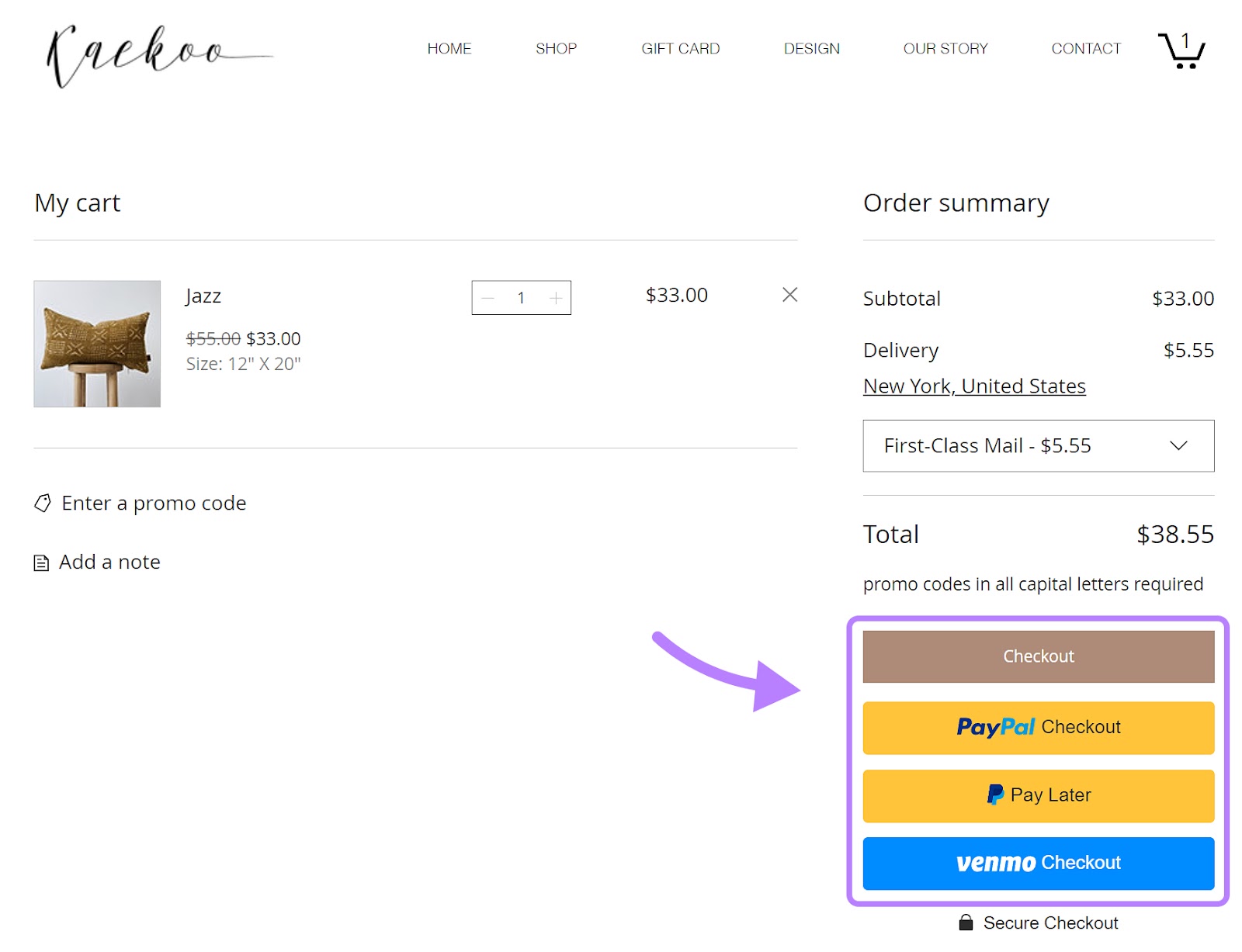Expand Enter a promo code

(x=154, y=504)
